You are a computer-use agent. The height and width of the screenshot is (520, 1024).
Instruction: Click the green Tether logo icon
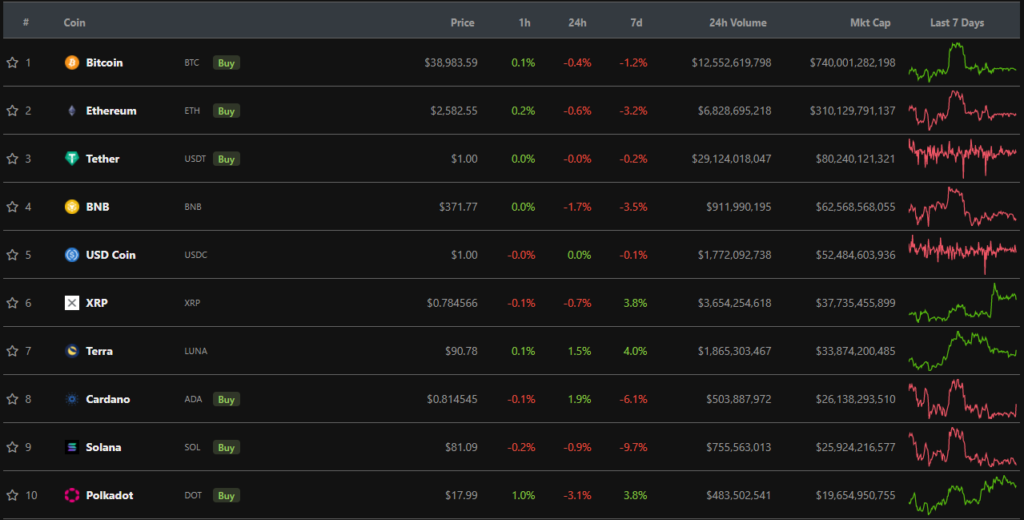pyautogui.click(x=72, y=159)
